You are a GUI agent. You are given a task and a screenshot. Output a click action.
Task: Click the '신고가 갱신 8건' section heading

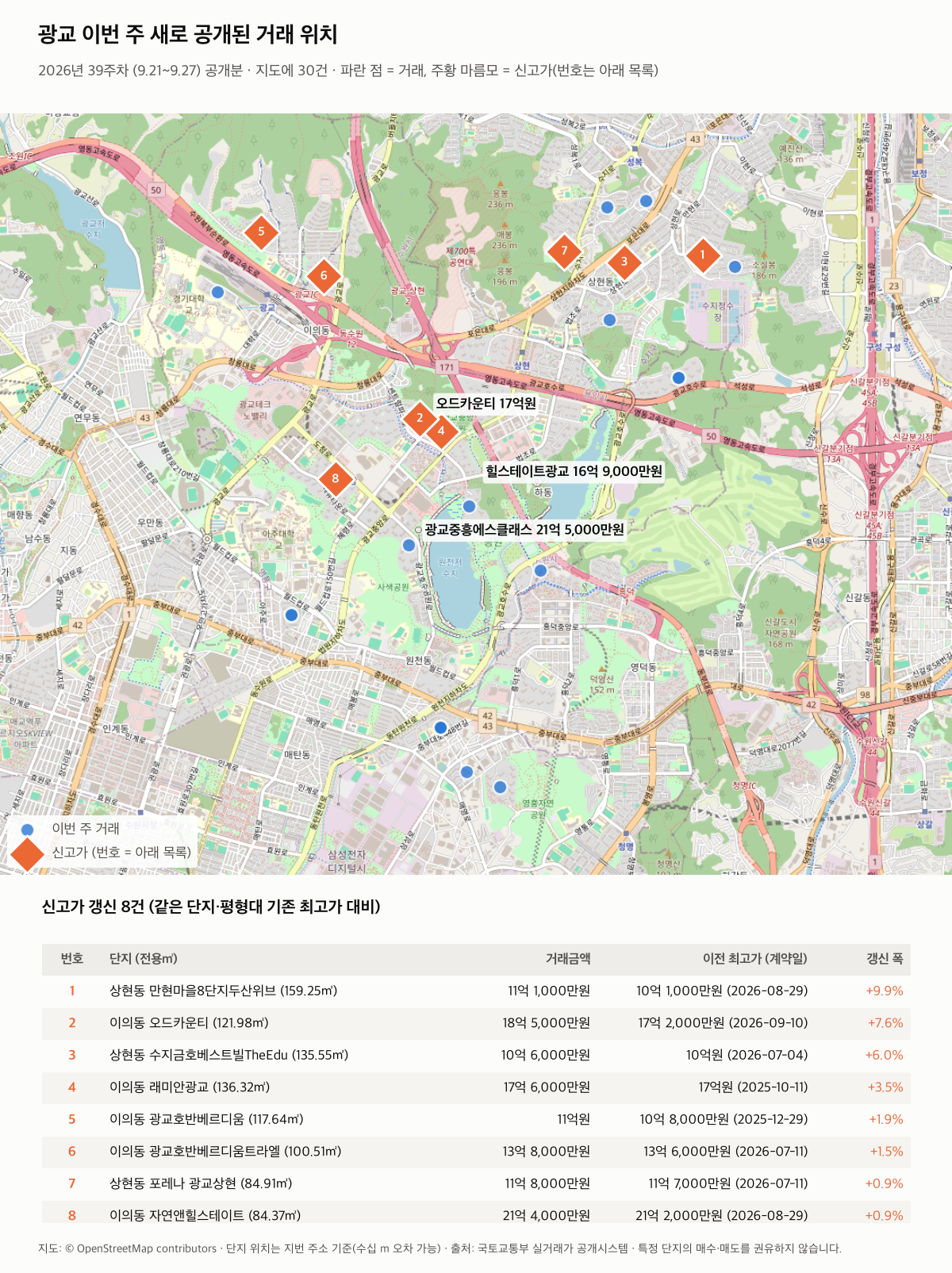[211, 907]
